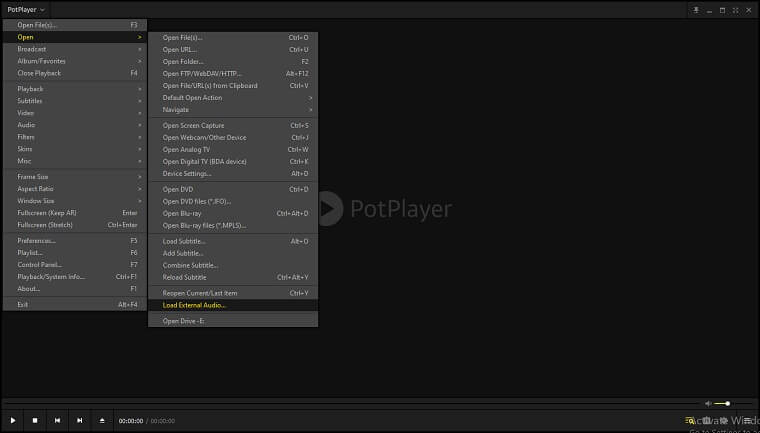
Task: Pin the window always on top
Action: click(696, 10)
